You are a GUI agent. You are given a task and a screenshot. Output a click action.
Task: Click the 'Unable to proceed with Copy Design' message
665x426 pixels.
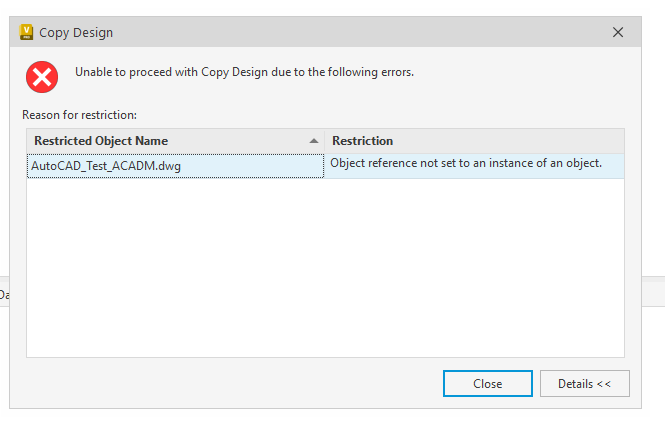click(x=244, y=72)
